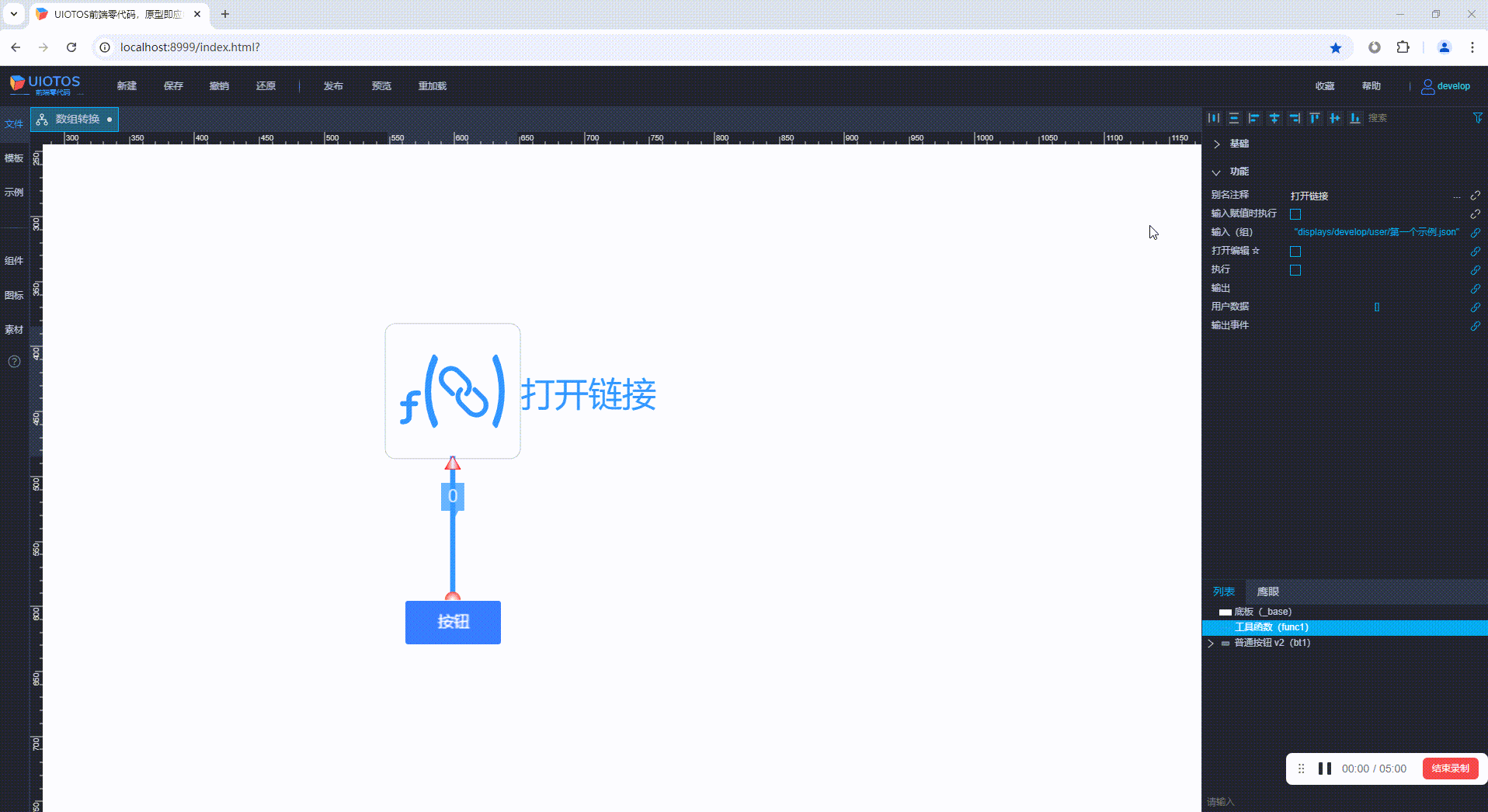Click the align left edges icon

pos(1254,118)
